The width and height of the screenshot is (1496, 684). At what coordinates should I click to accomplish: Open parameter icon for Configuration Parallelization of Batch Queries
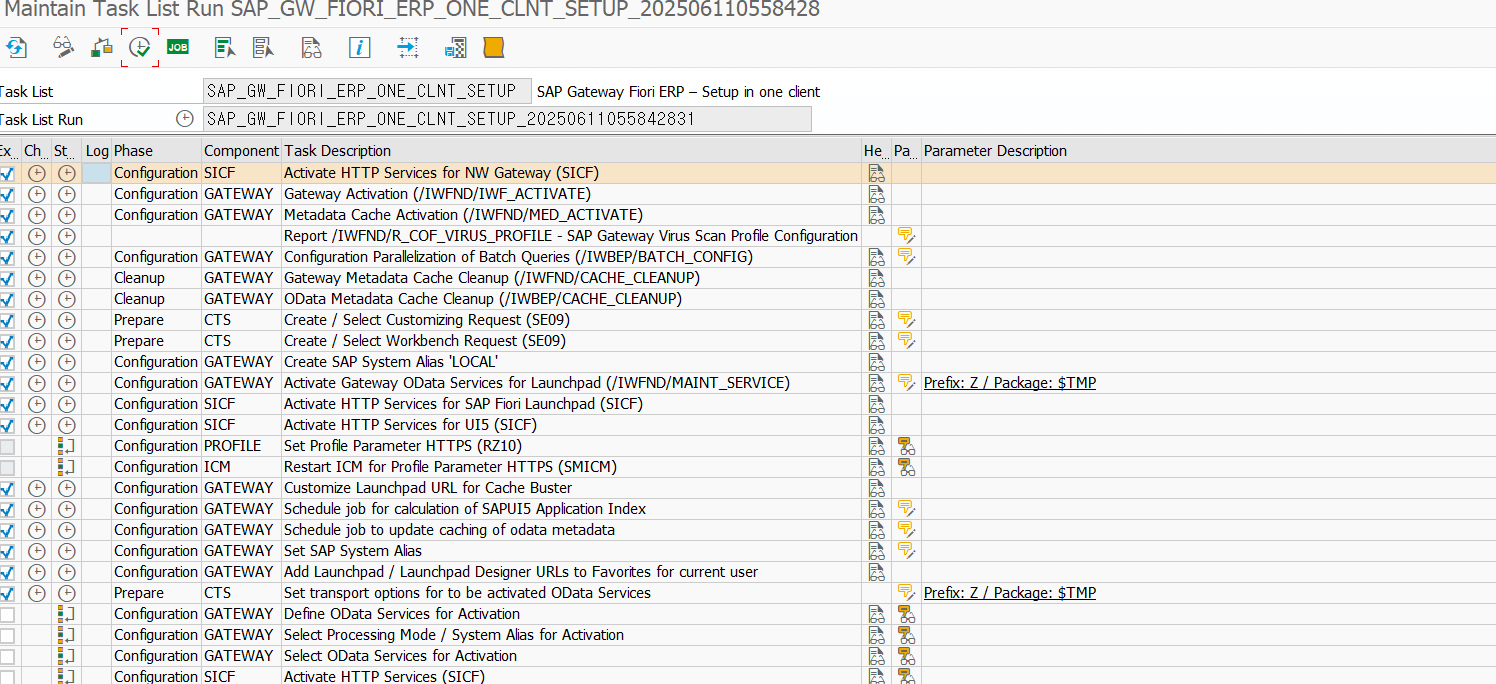(x=906, y=257)
